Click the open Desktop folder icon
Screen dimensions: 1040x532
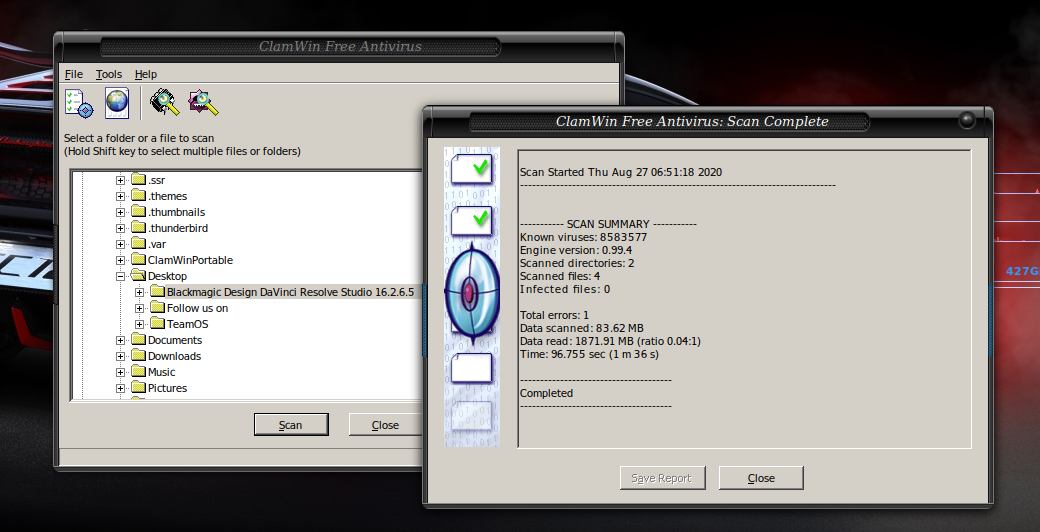(138, 275)
